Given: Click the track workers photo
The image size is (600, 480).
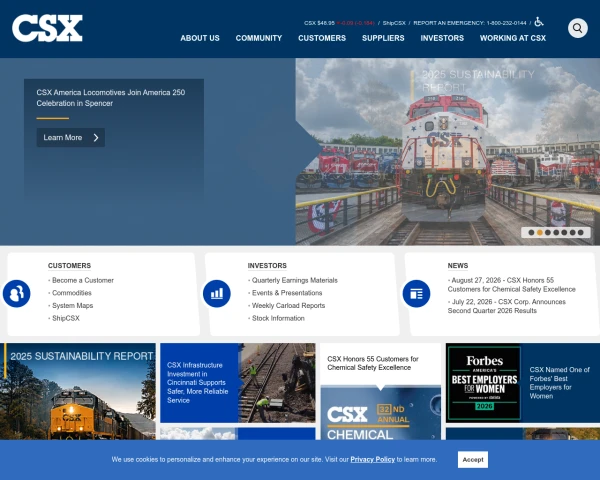Looking at the screenshot, I should pyautogui.click(x=277, y=383).
